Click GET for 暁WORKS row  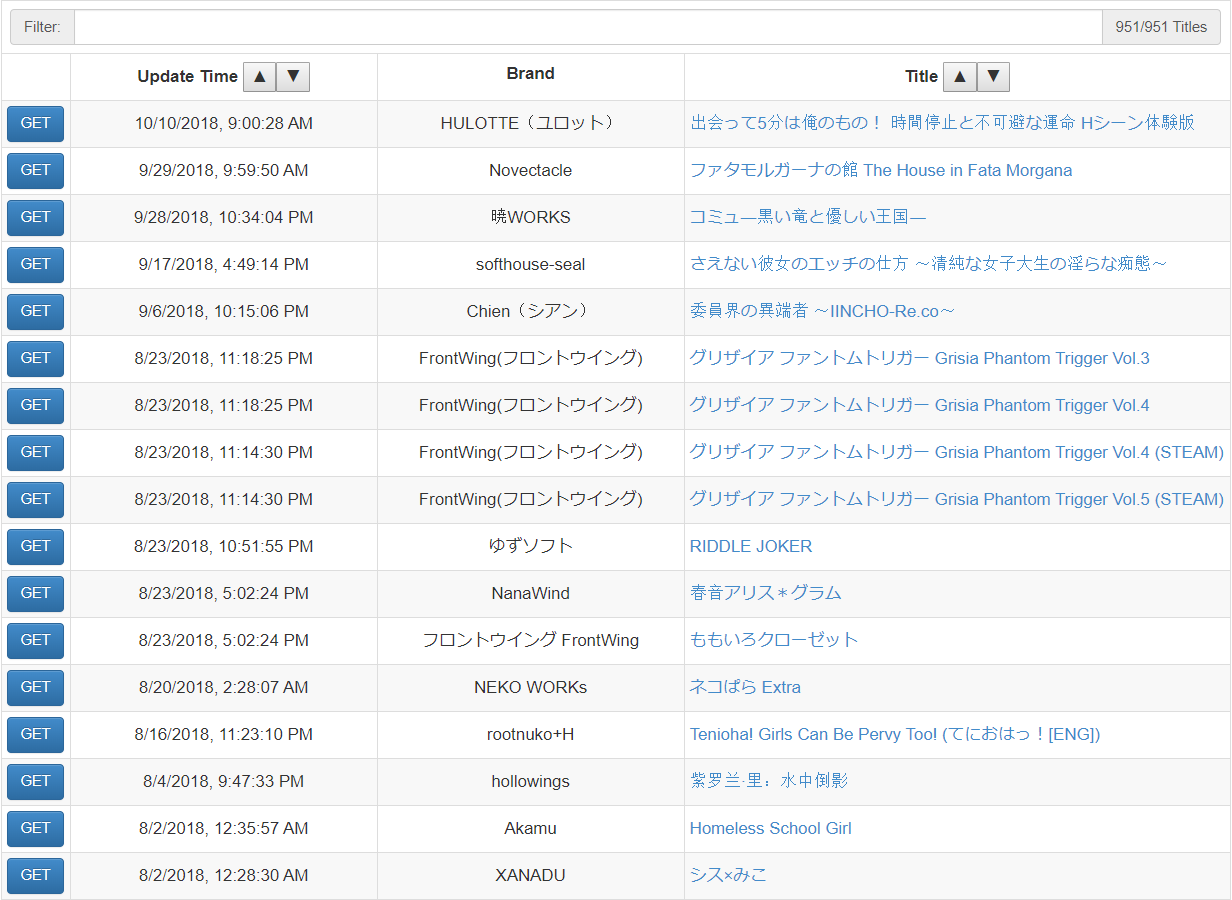tap(35, 218)
